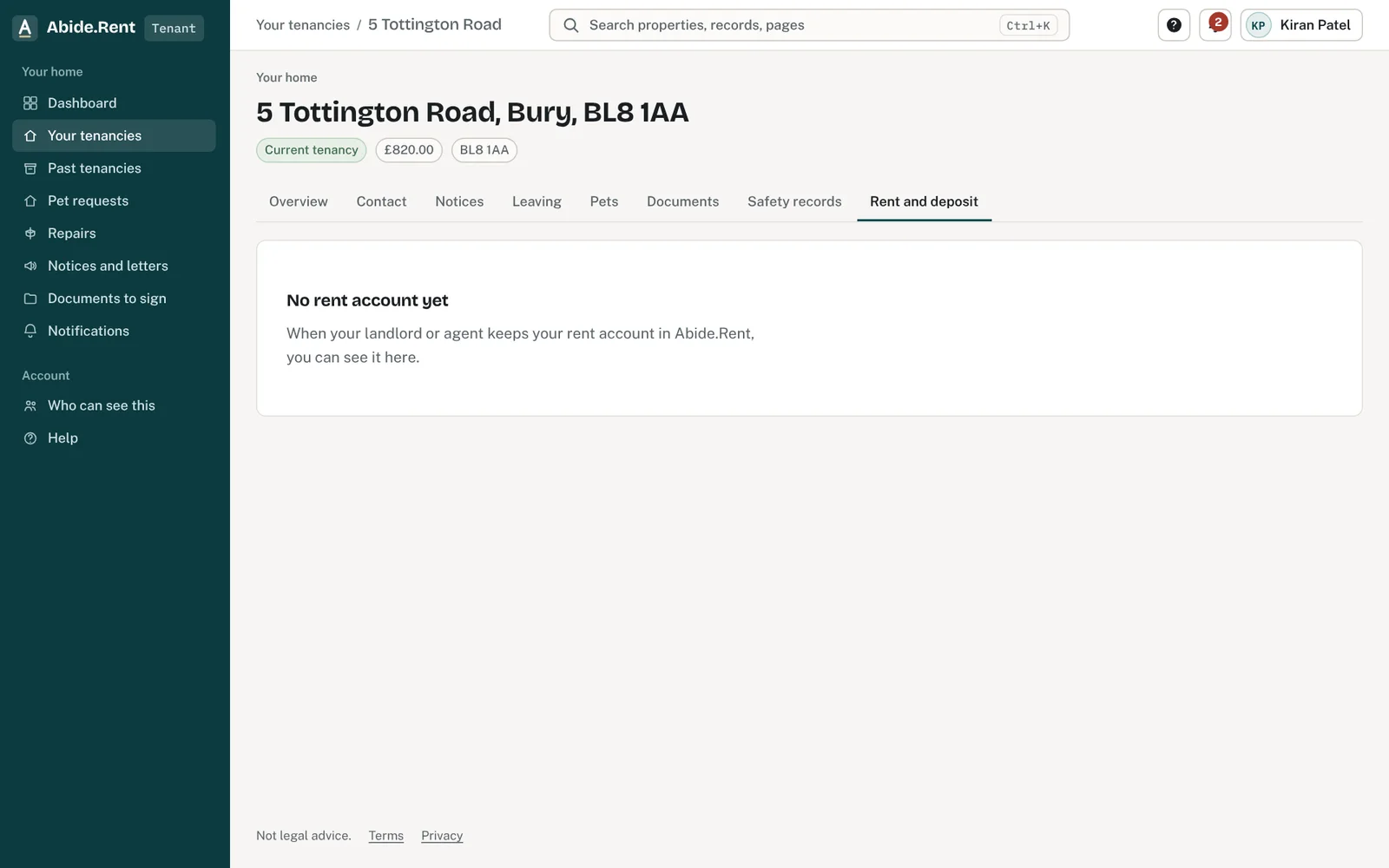Focus the Search properties, records, pages field
Screen dimensions: 1389x868
[x=809, y=25]
